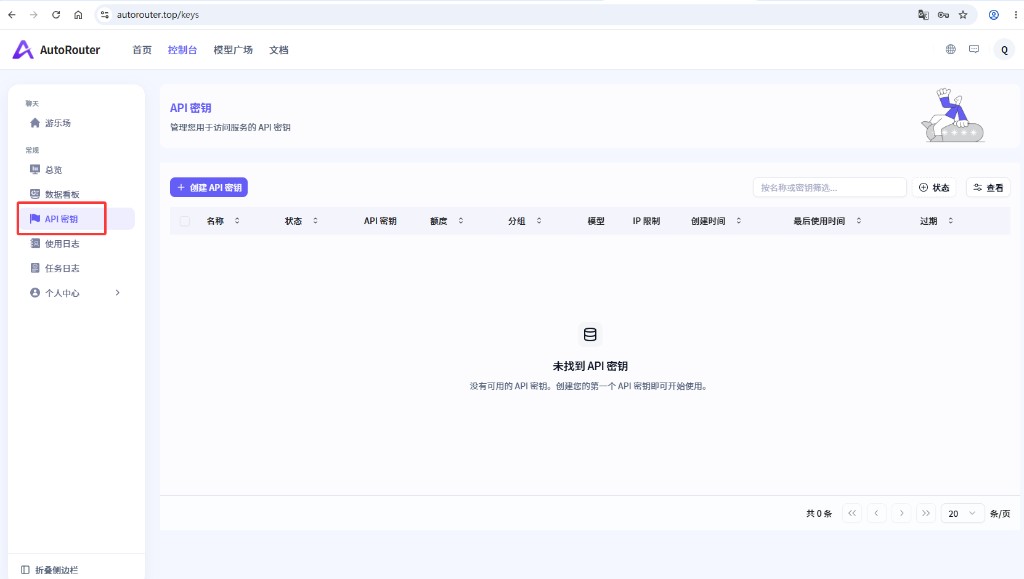
Task: Sort by 状态 column arrows
Action: pos(315,221)
